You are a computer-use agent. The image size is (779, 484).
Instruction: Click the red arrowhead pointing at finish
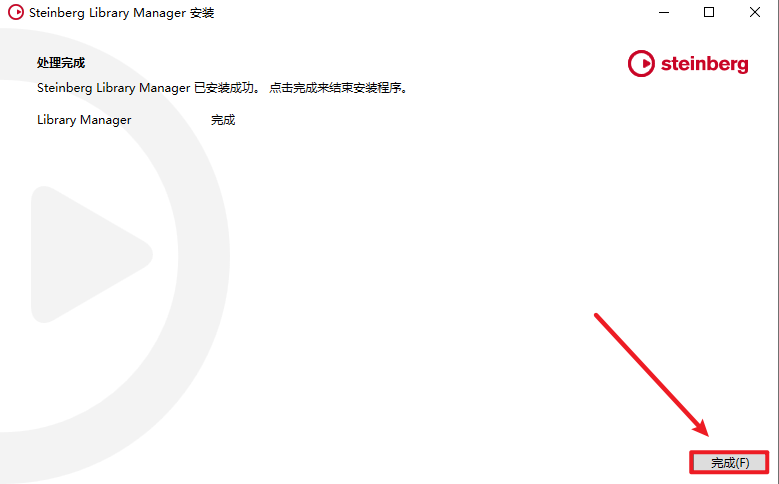click(x=699, y=426)
